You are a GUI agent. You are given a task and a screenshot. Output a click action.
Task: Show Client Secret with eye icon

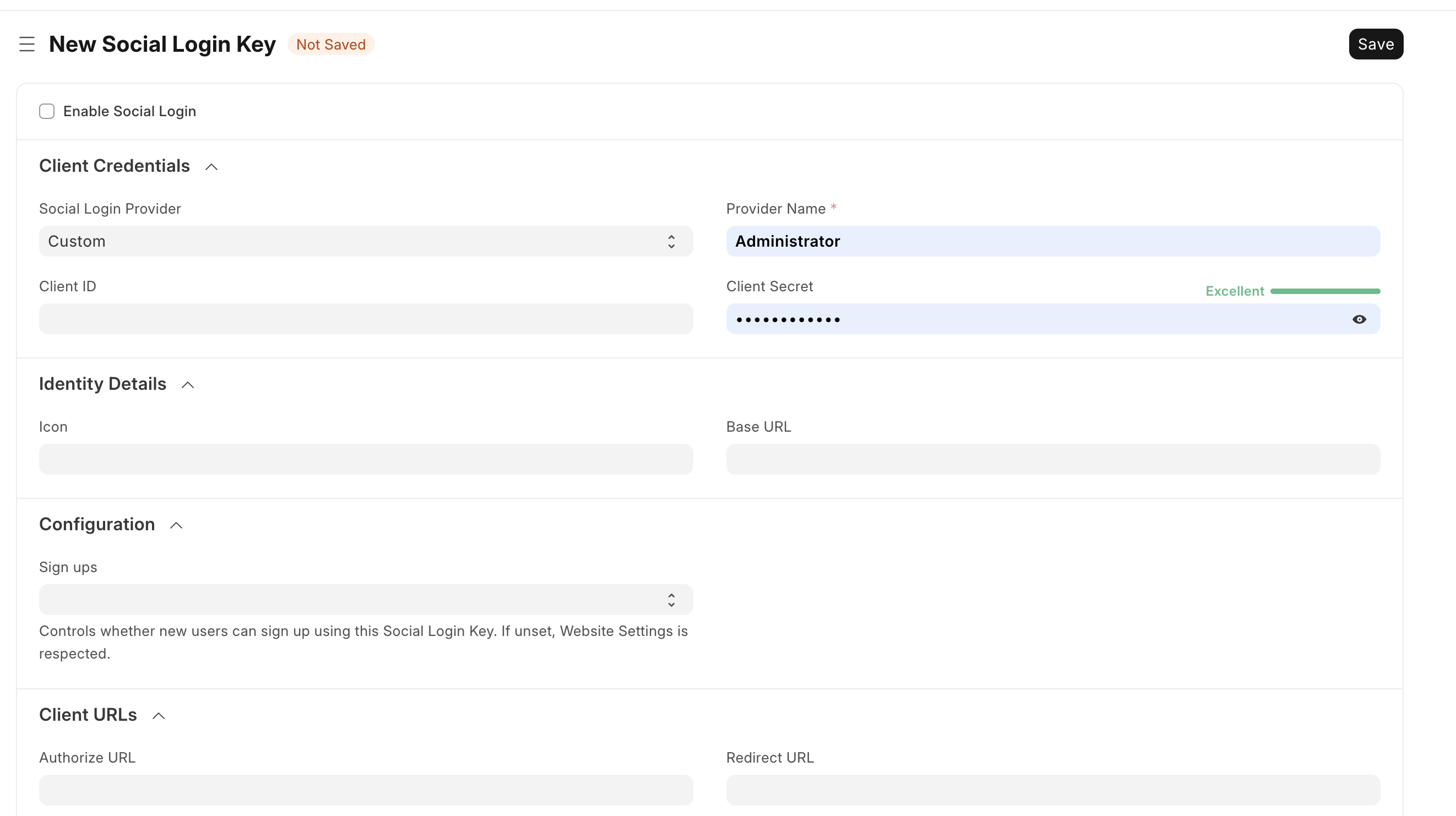pos(1359,319)
